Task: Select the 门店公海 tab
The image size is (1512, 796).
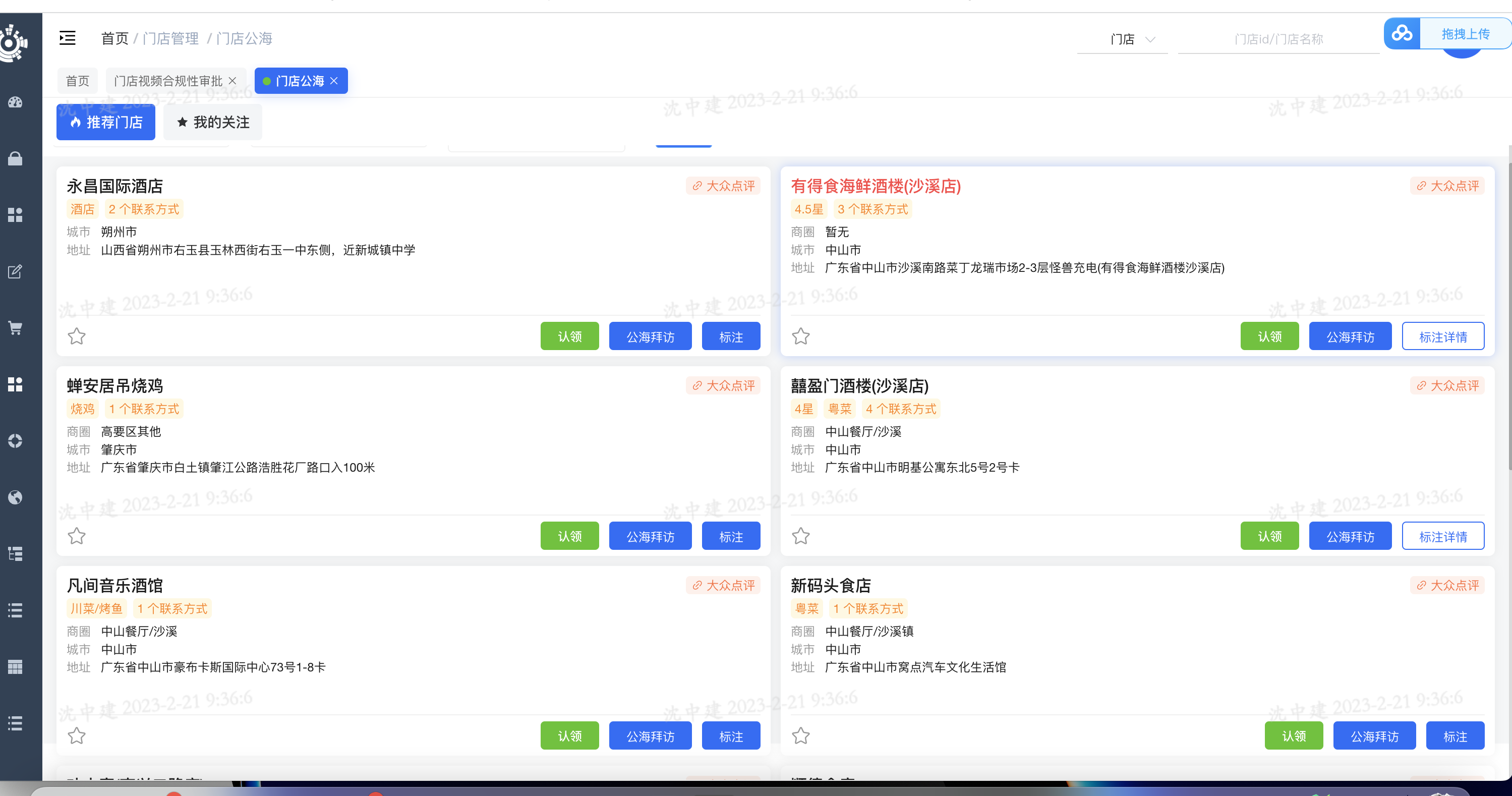Action: 300,81
